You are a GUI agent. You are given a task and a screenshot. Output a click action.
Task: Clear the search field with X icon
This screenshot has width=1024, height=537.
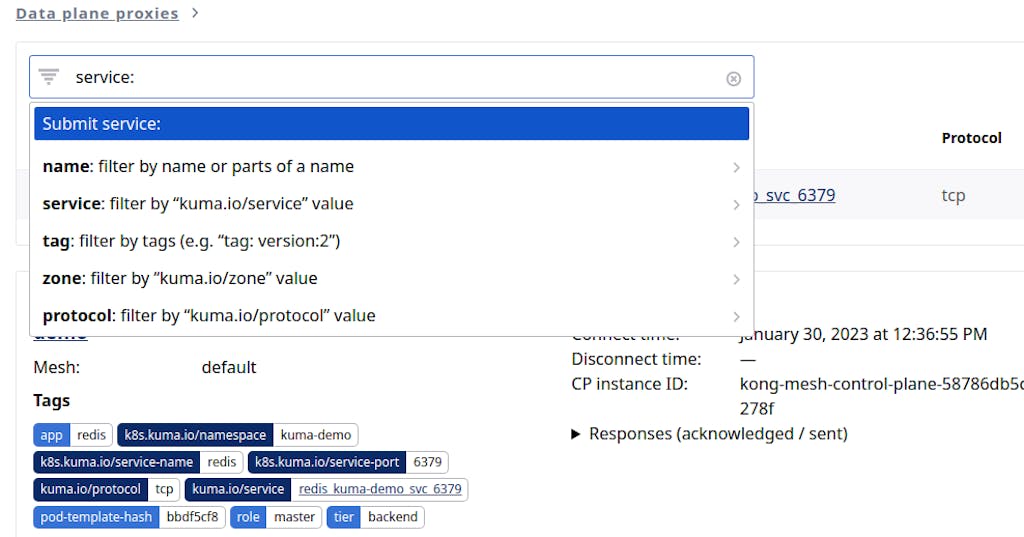pos(733,78)
